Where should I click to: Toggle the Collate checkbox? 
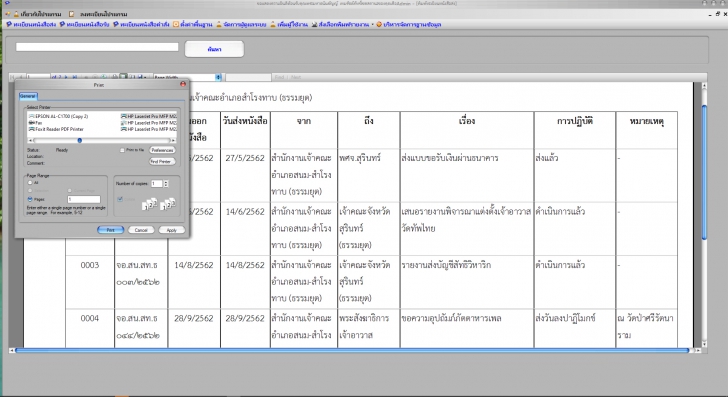coord(120,199)
